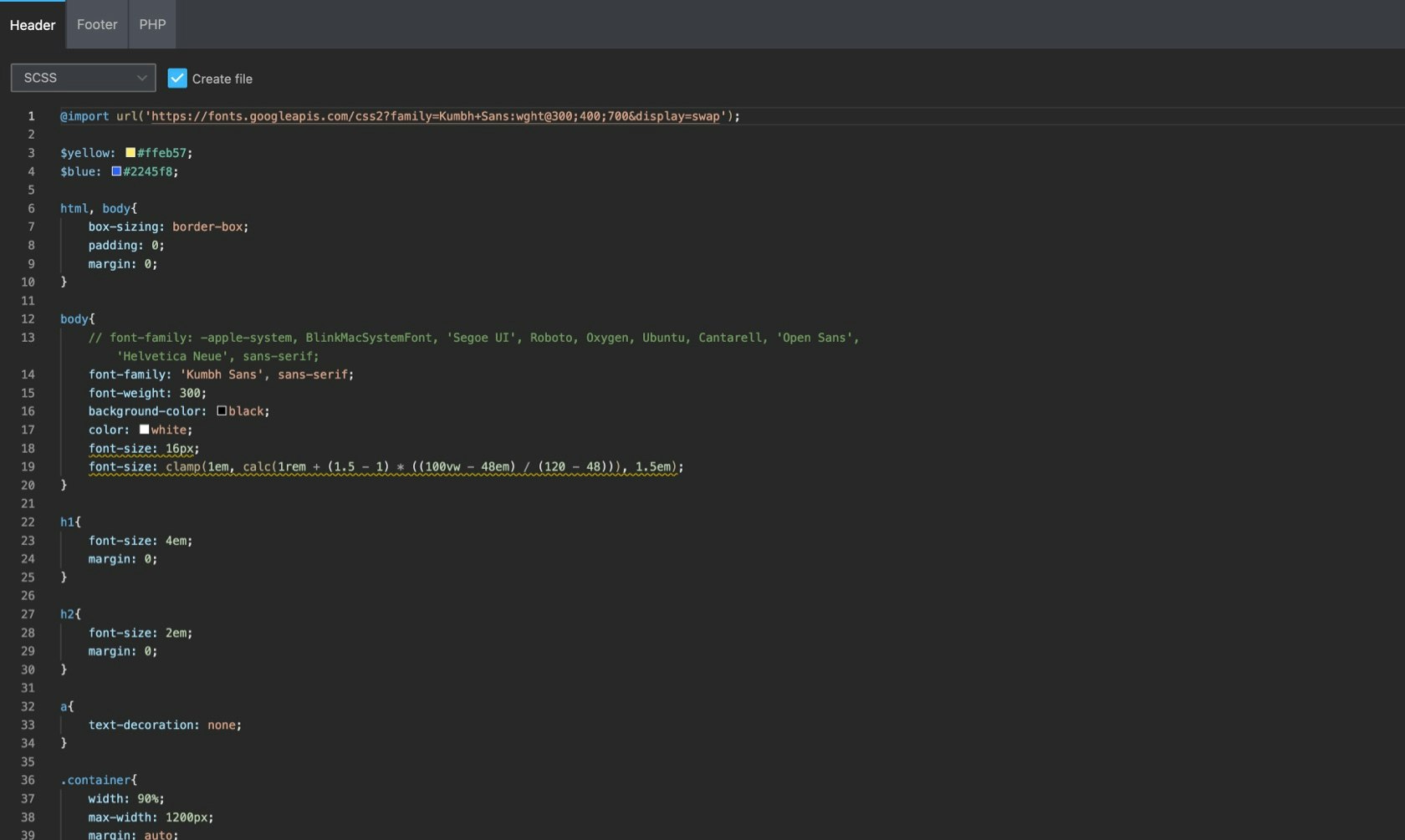
Task: Click line number 1 in the gutter
Action: pyautogui.click(x=31, y=116)
